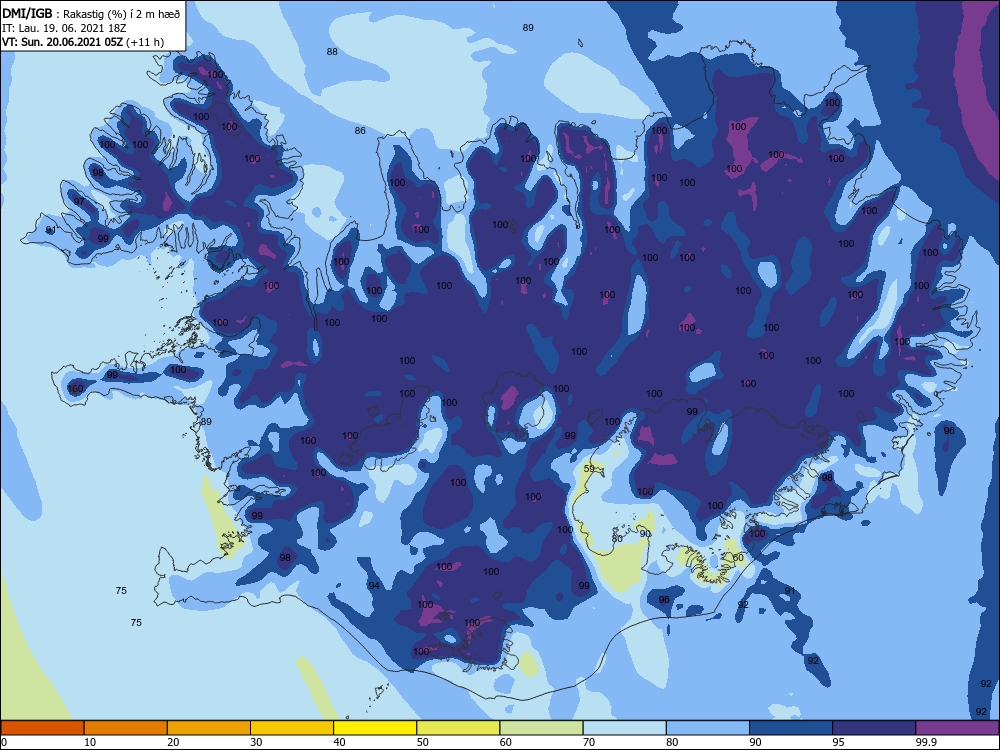Select the purple legend swatch above 99.9
The width and height of the screenshot is (1000, 750).
pyautogui.click(x=957, y=728)
